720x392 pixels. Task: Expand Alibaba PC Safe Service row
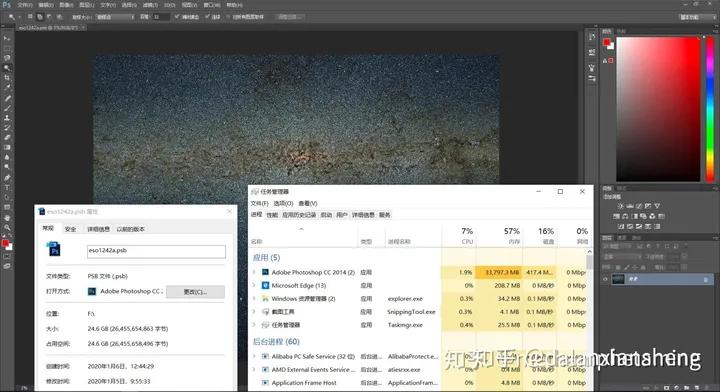[254, 356]
